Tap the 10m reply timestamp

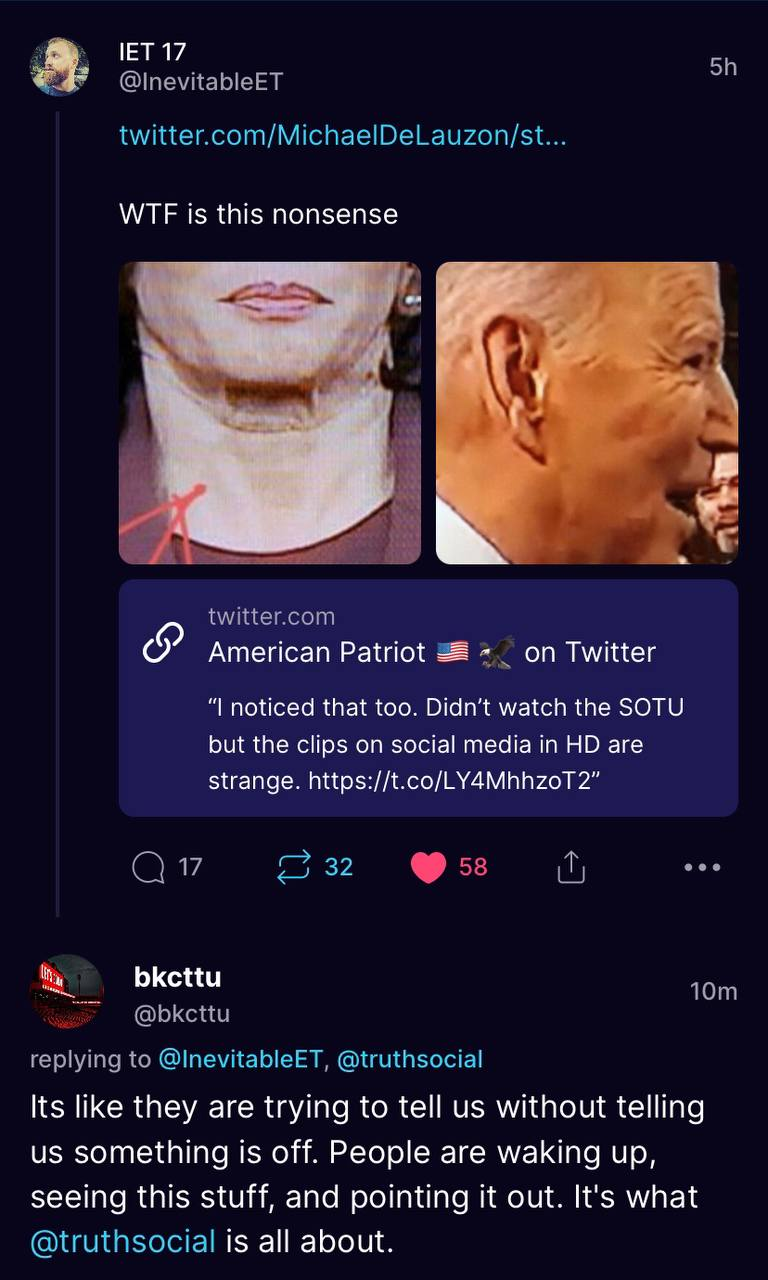[x=714, y=992]
